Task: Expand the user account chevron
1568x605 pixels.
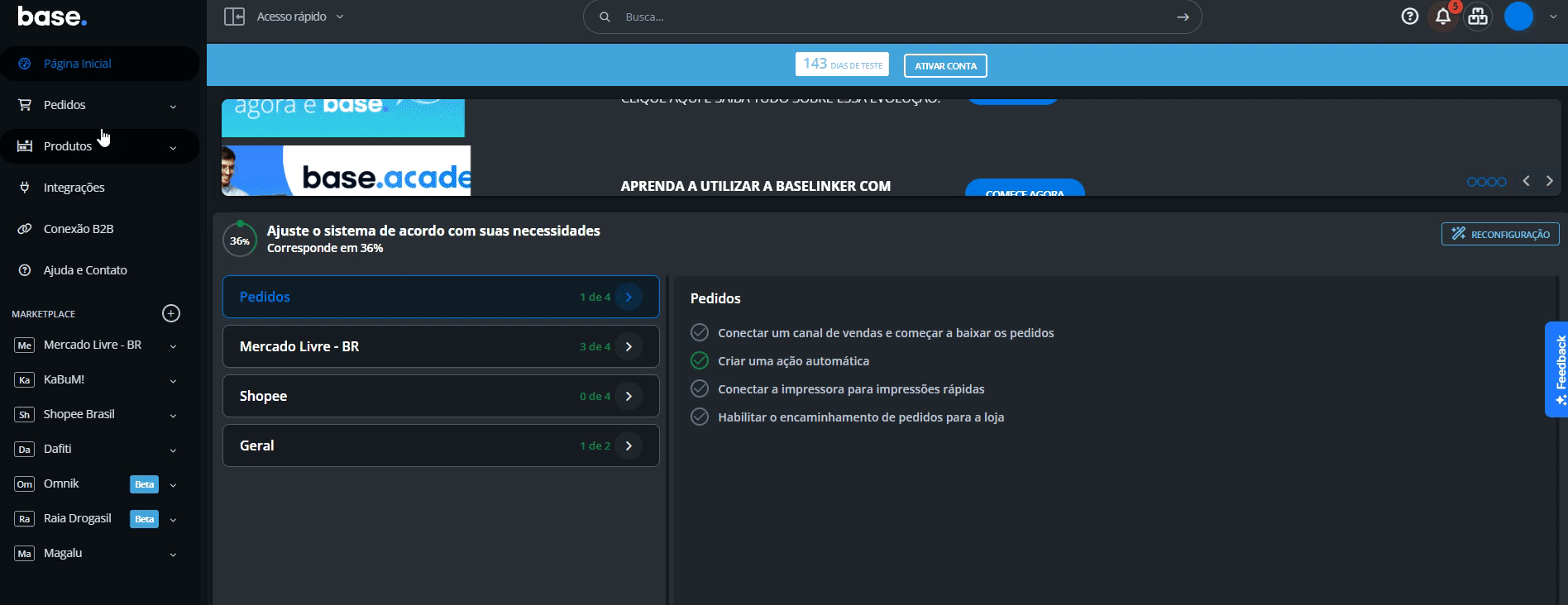Action: tap(1552, 17)
